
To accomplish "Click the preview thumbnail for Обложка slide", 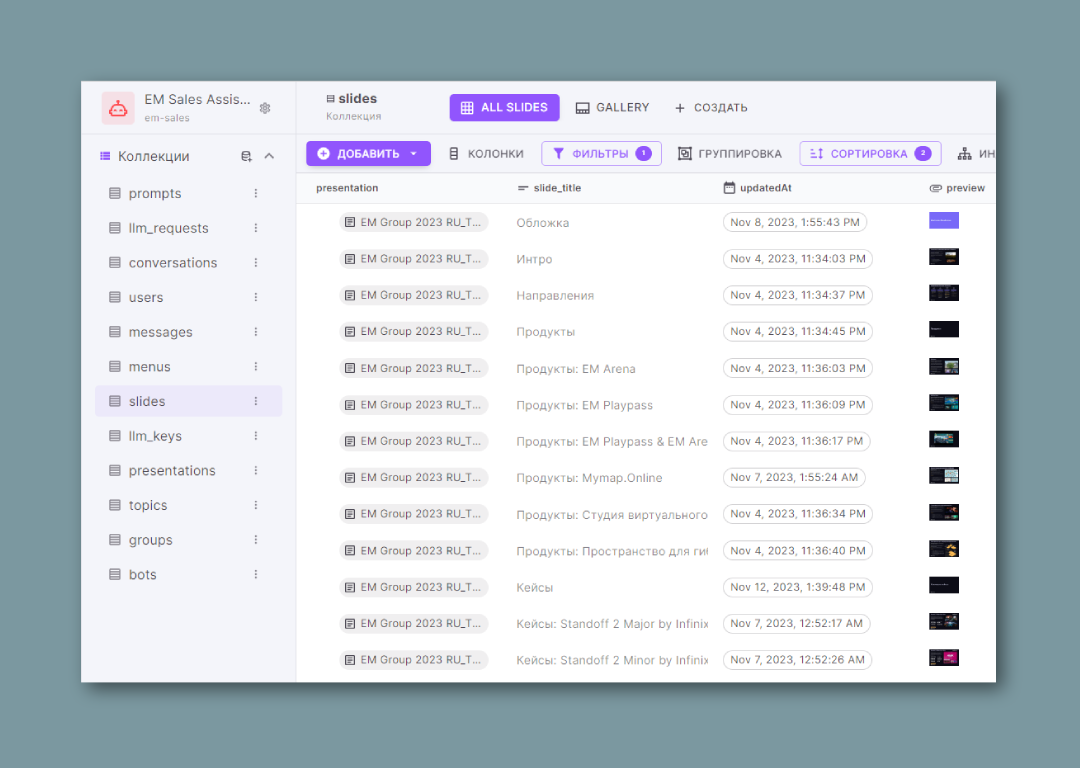I will [943, 221].
